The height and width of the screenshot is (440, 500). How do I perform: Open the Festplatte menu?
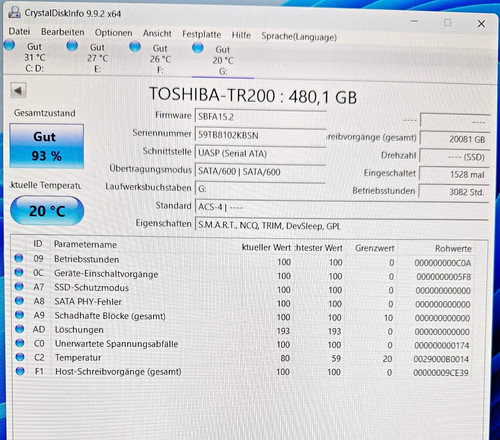201,34
